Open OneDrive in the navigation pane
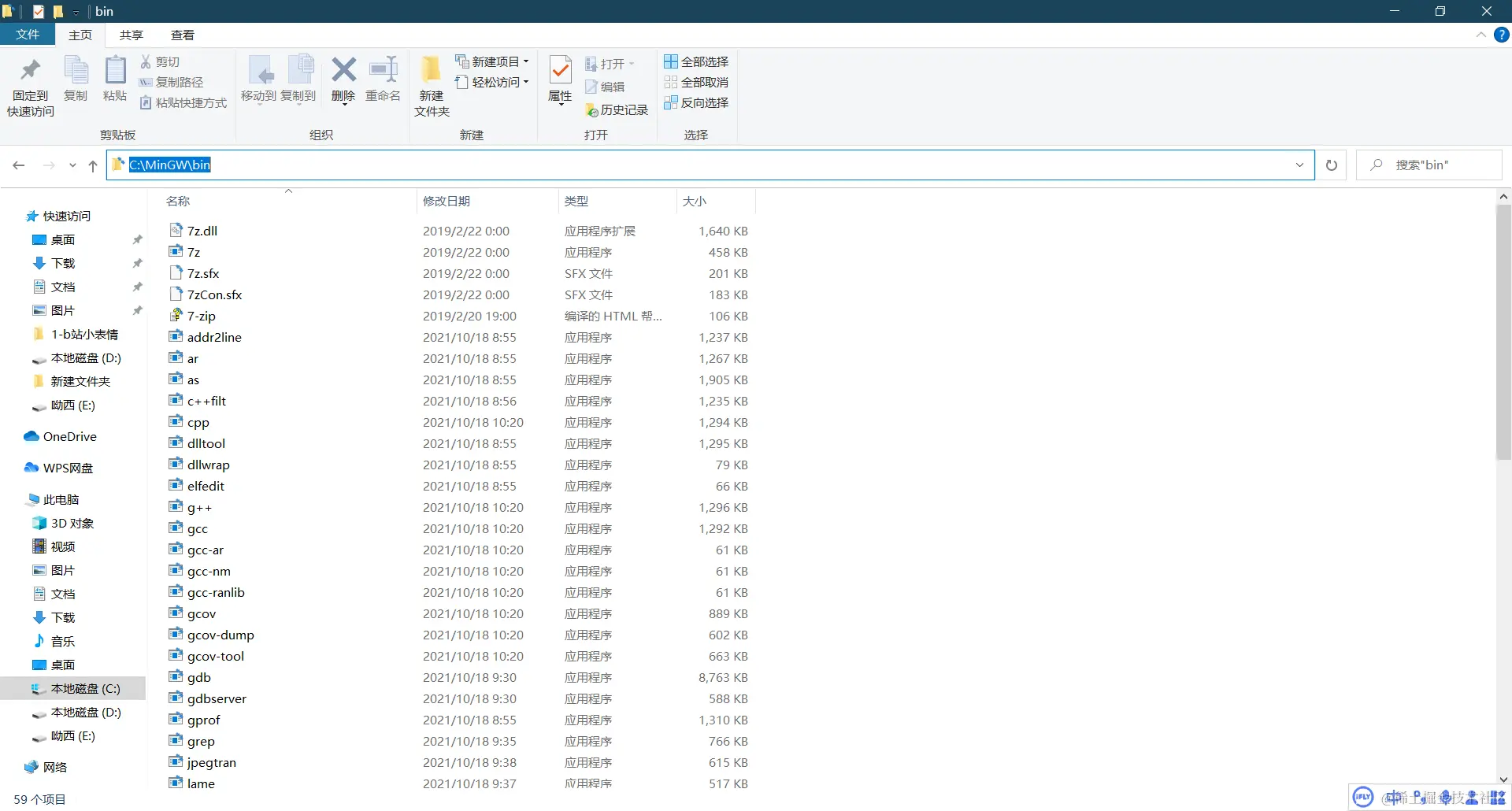This screenshot has width=1512, height=811. [61, 436]
